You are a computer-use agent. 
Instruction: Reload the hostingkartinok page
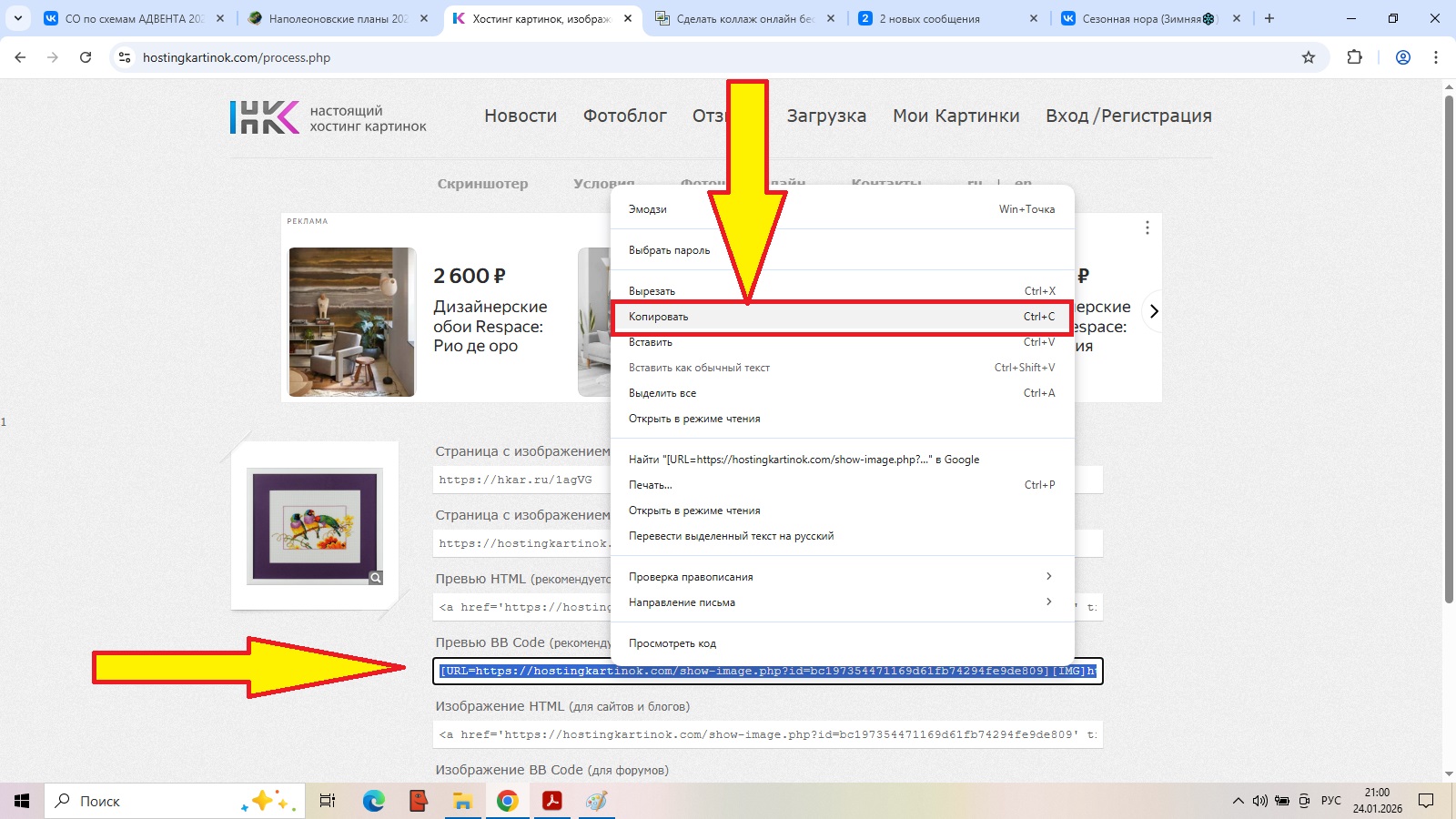[x=86, y=57]
